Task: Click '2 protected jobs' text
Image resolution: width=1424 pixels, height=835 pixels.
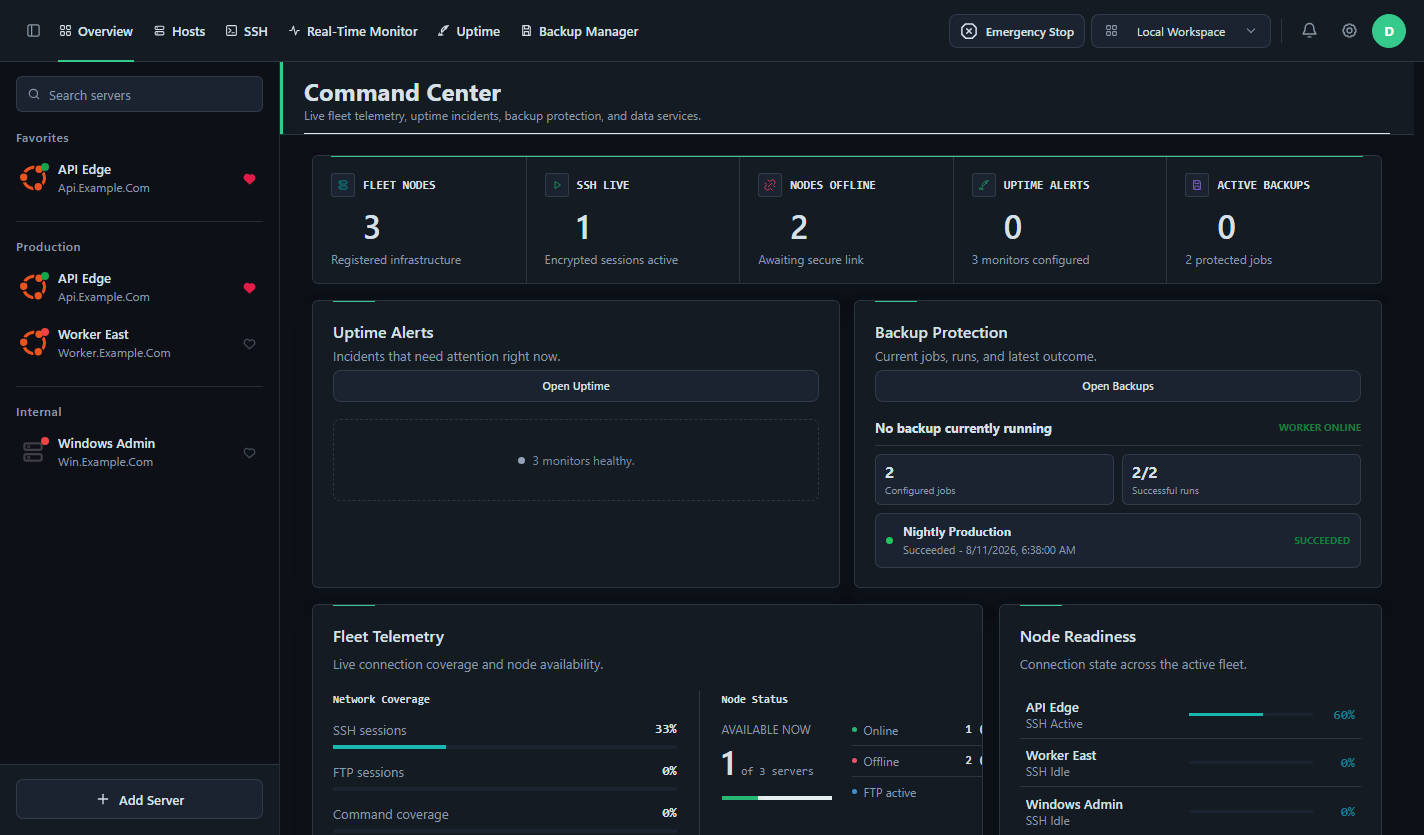Action: [x=1229, y=260]
